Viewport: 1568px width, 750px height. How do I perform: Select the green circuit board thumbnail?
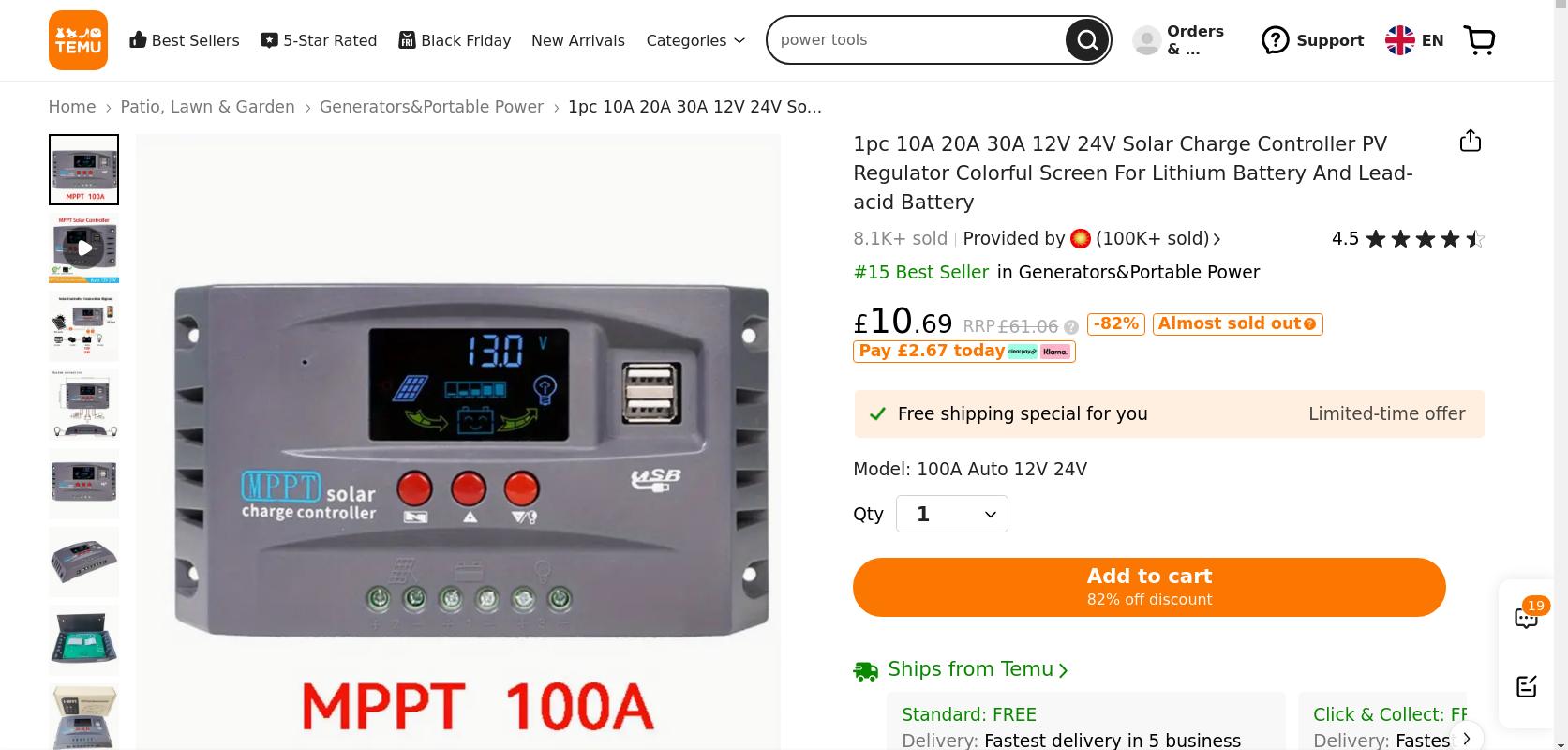coord(84,640)
